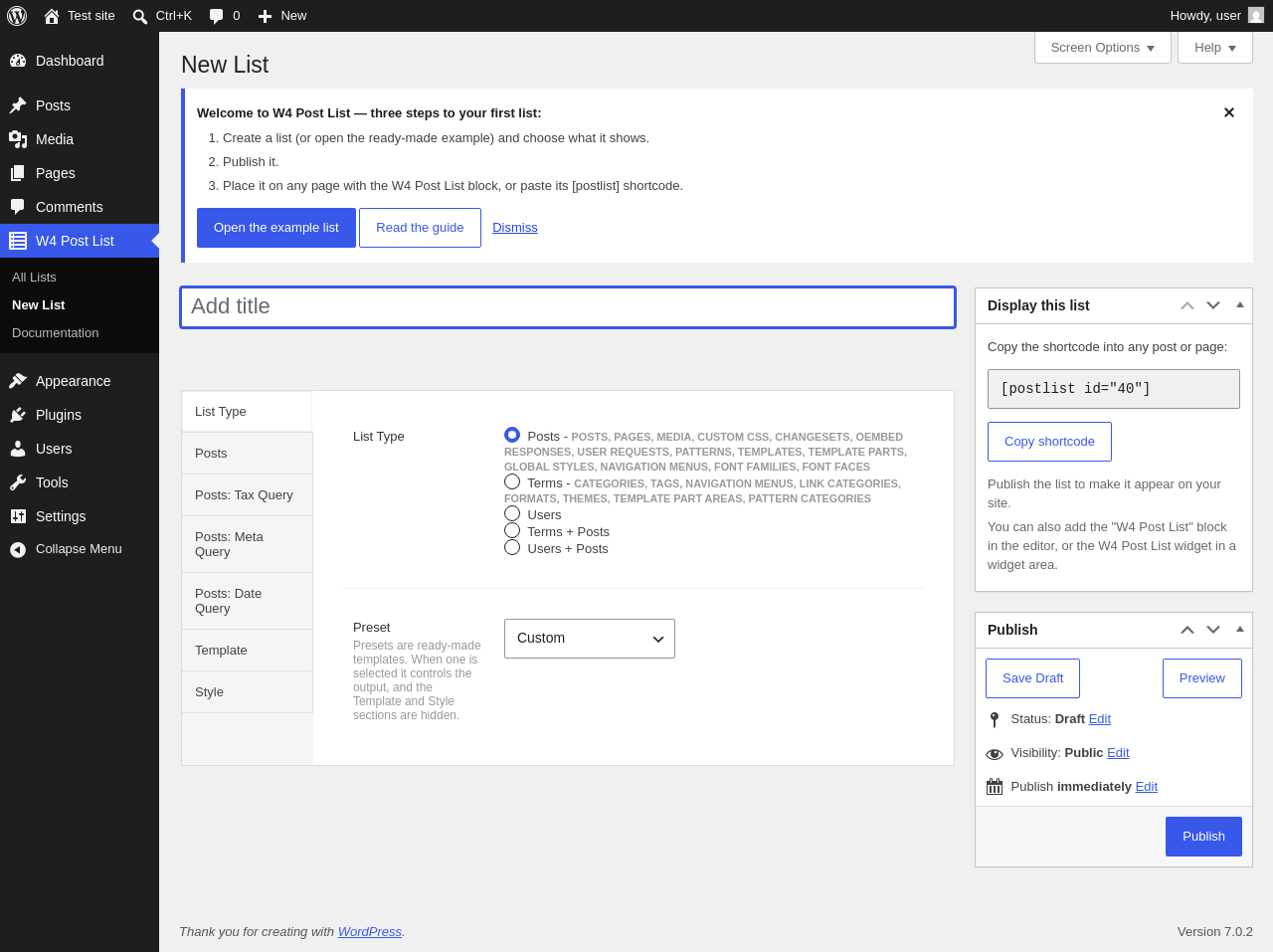Select the Users list type radio

click(x=512, y=513)
